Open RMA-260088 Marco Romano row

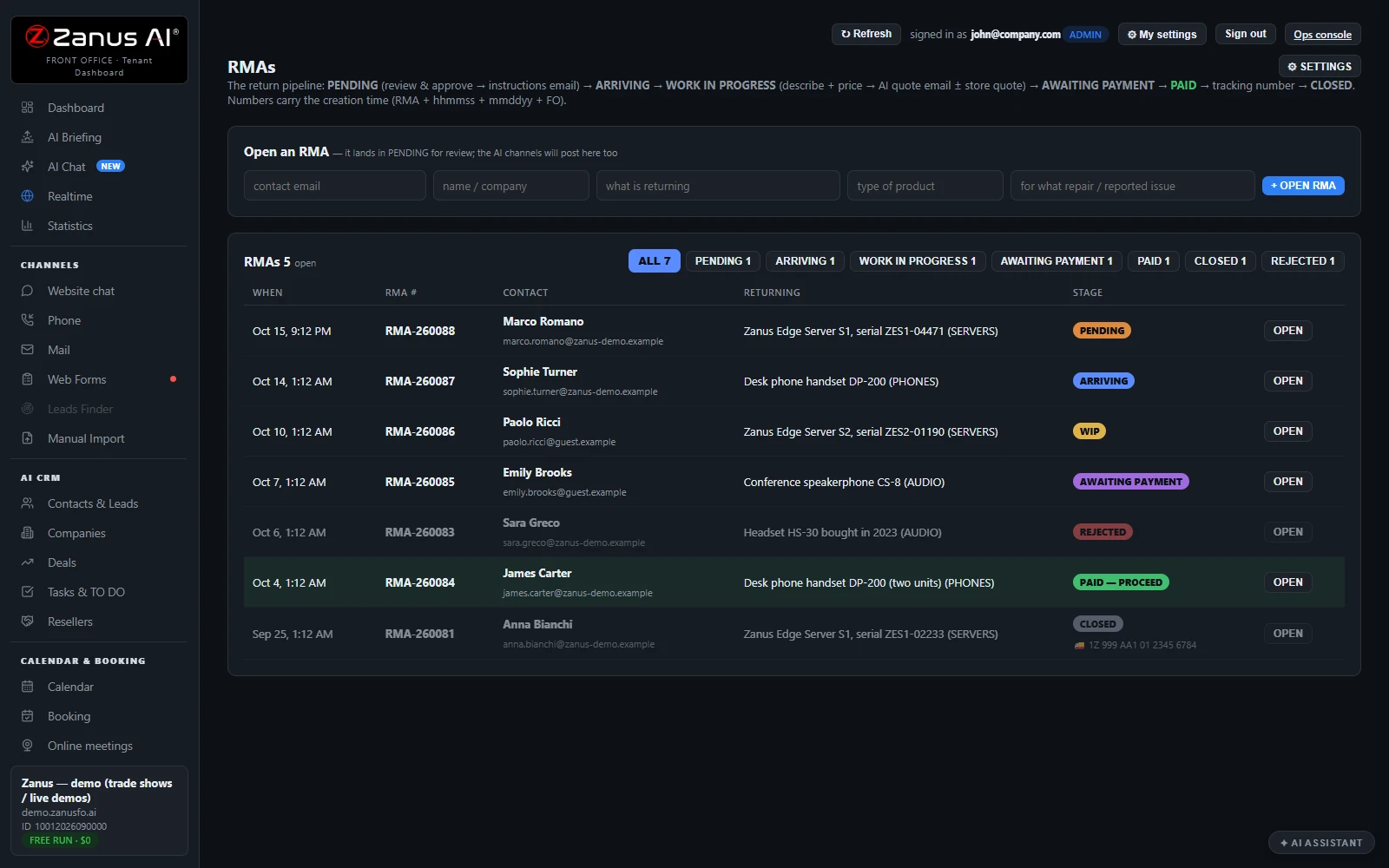(x=793, y=331)
